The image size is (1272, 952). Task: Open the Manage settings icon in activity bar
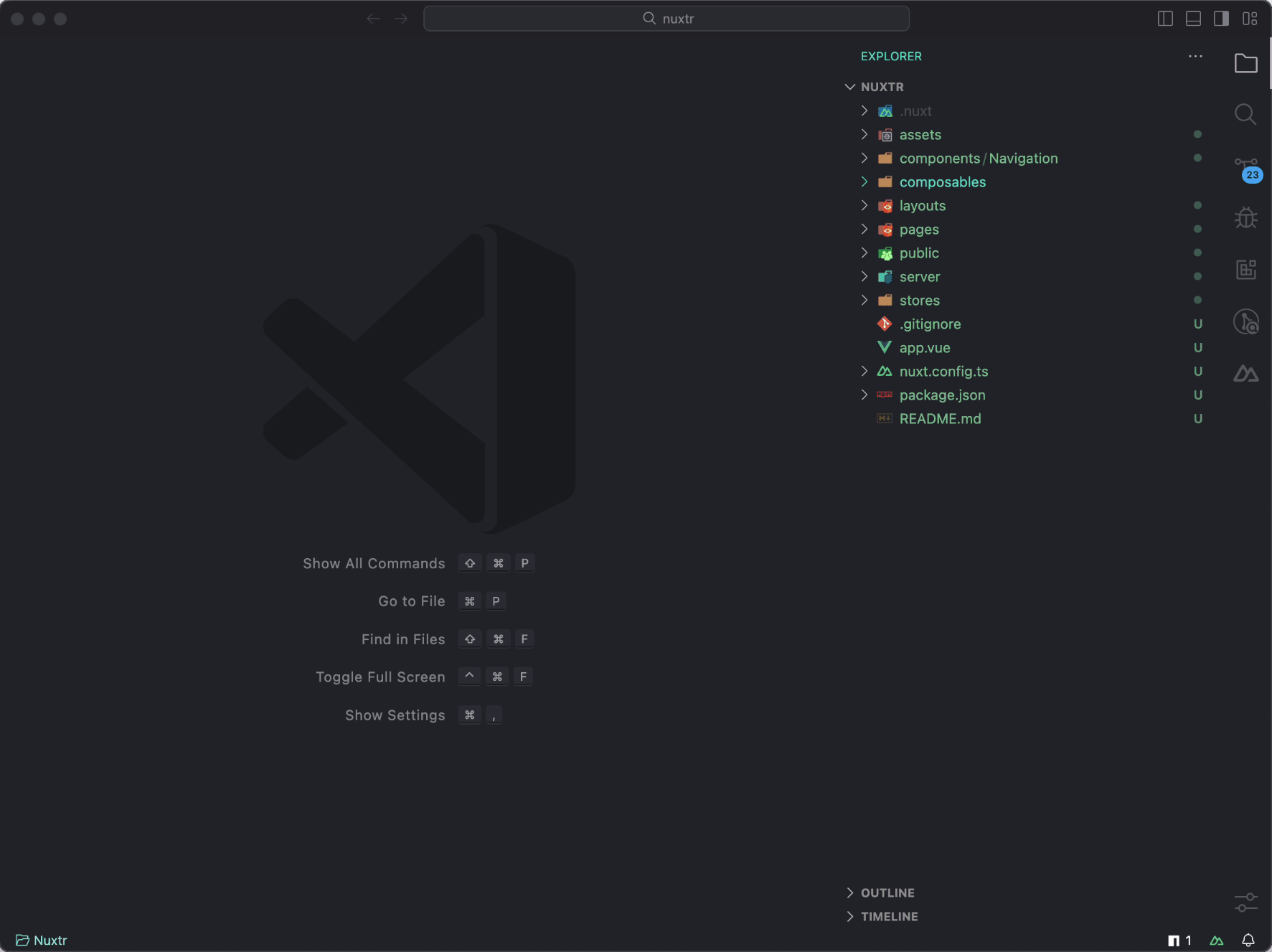(1245, 902)
